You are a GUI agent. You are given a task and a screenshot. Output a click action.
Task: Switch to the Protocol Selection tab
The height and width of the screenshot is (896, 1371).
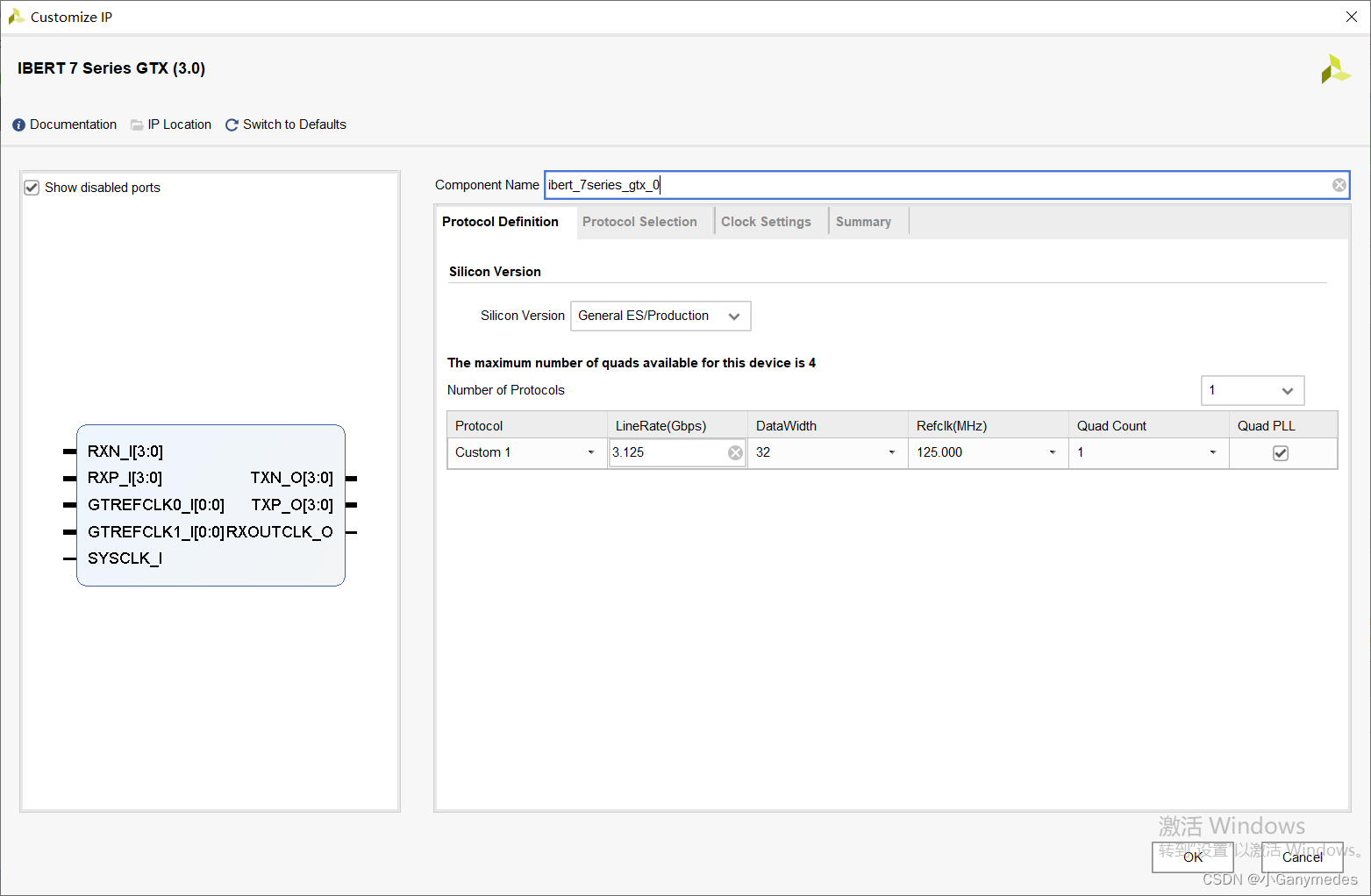point(639,222)
